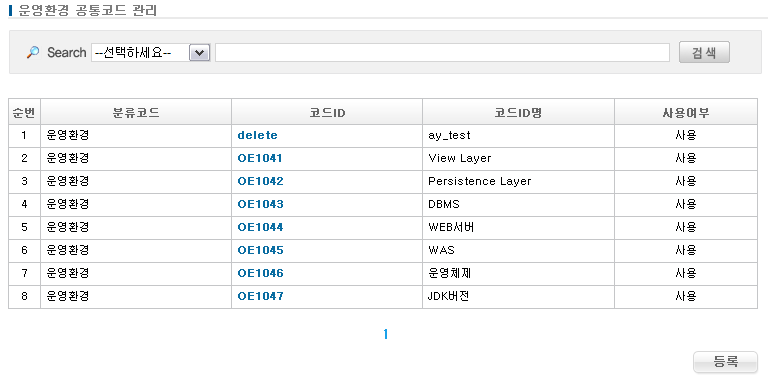The image size is (773, 378).
Task: Click the 등록 register button
Action: 725,362
